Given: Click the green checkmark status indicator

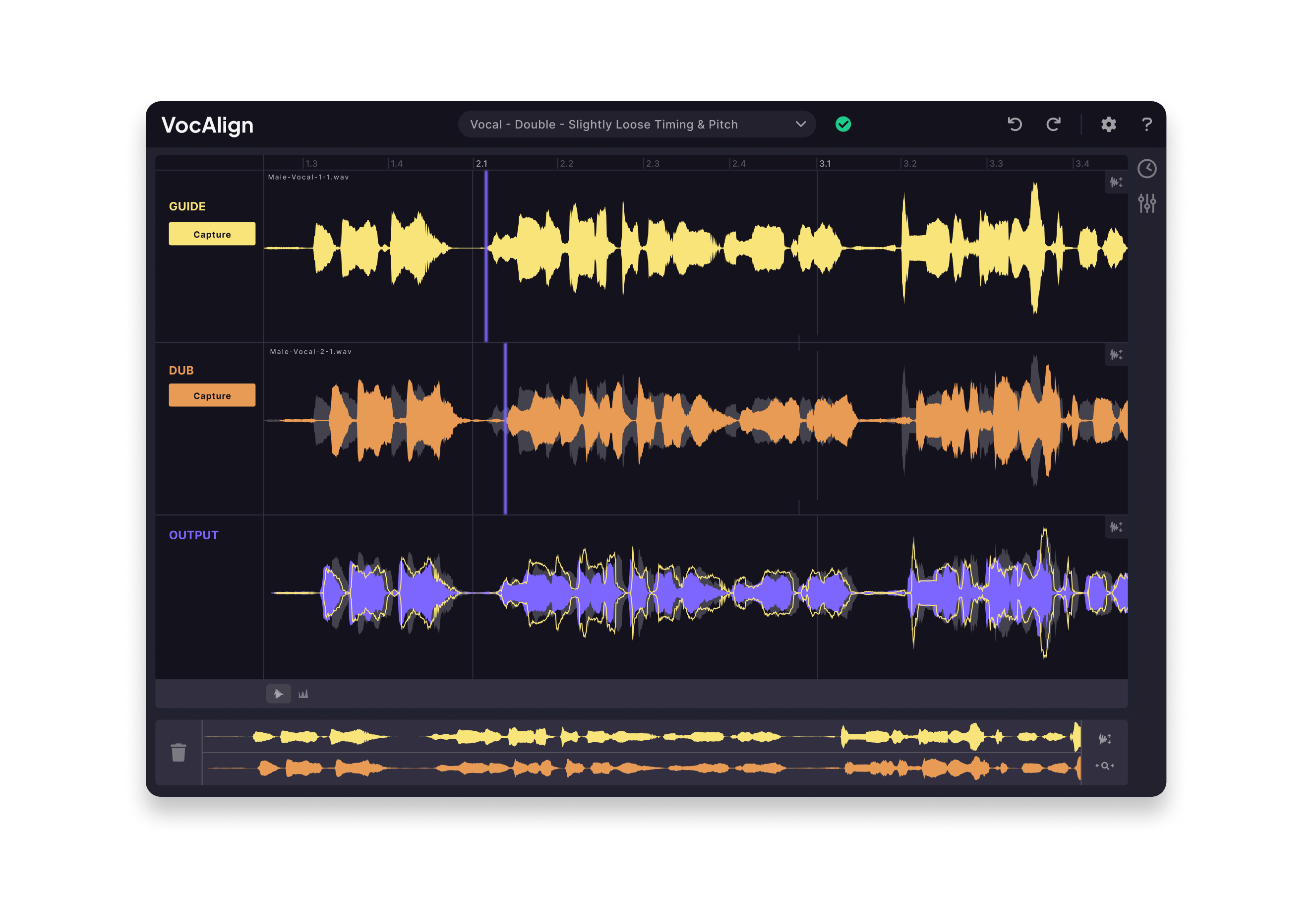Looking at the screenshot, I should click(842, 124).
